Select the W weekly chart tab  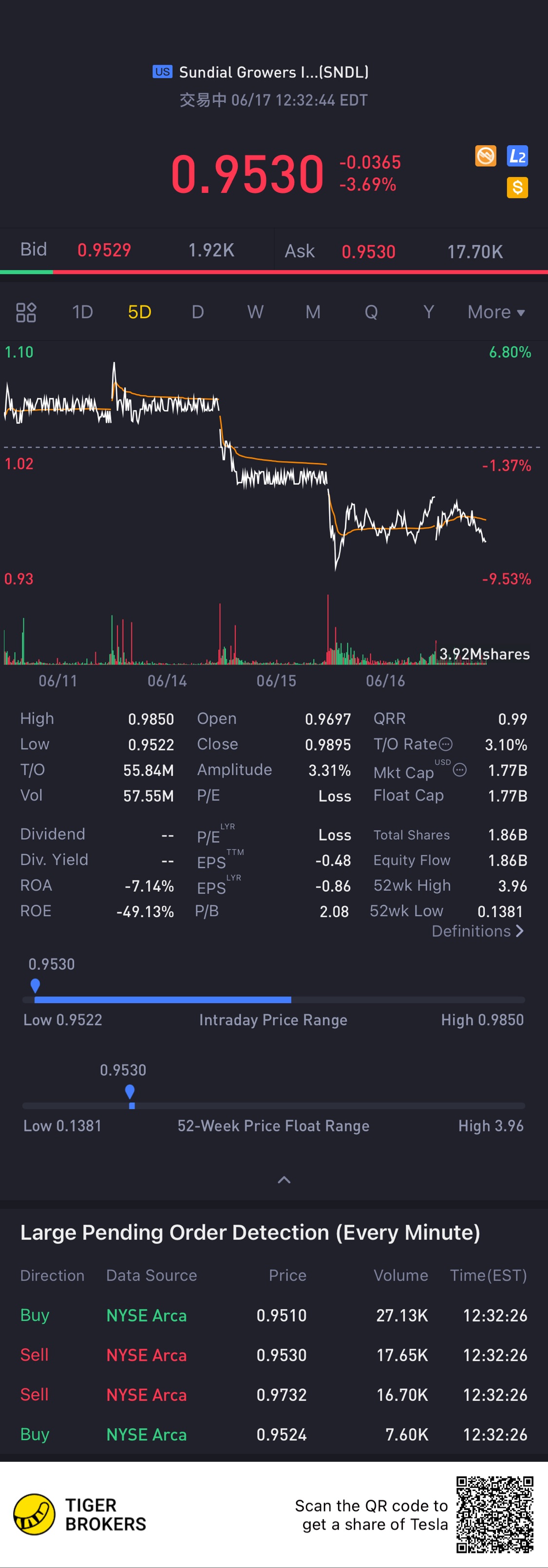[x=255, y=312]
